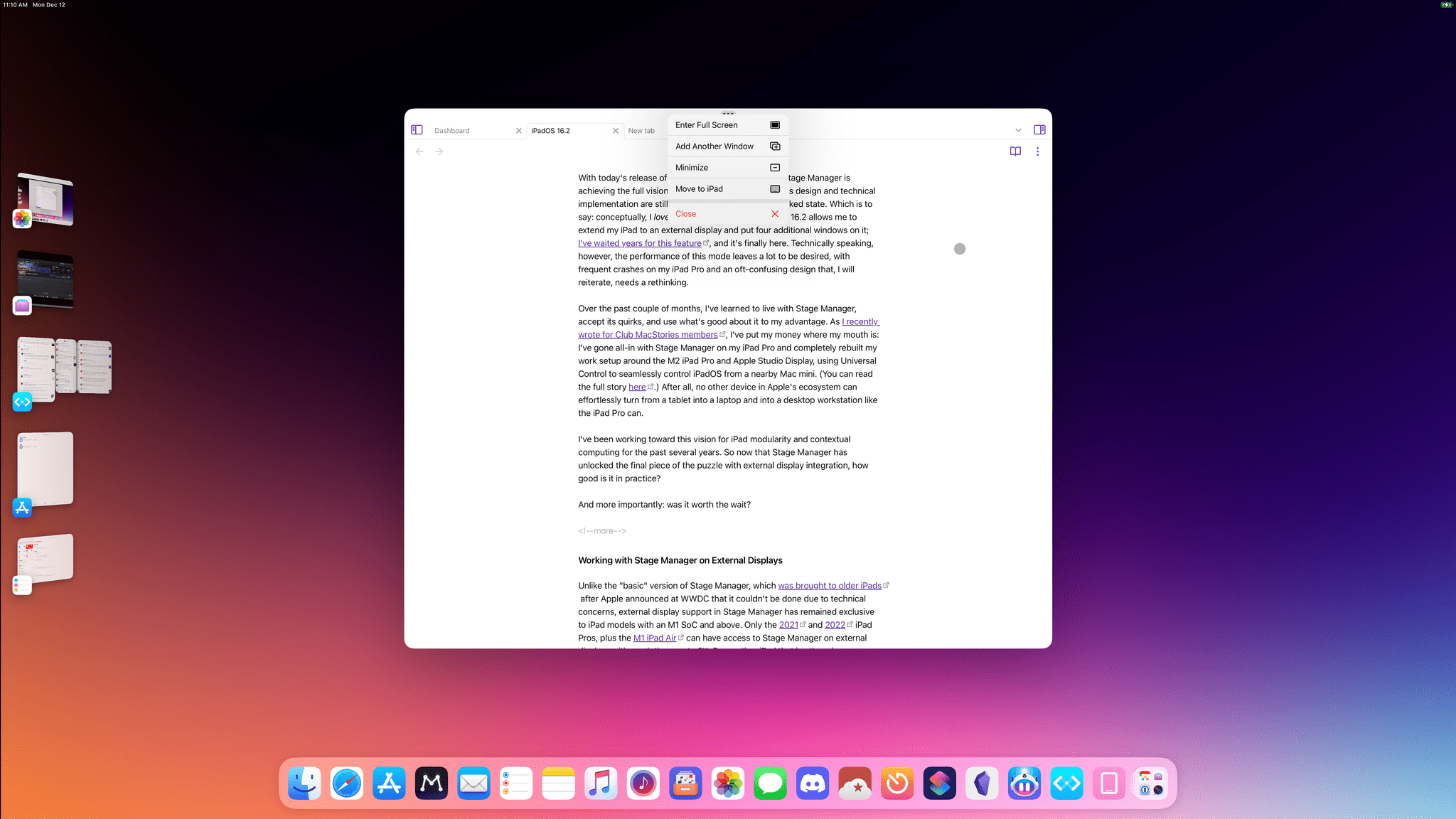Open Mail from the dock
Image resolution: width=1456 pixels, height=819 pixels.
click(473, 783)
